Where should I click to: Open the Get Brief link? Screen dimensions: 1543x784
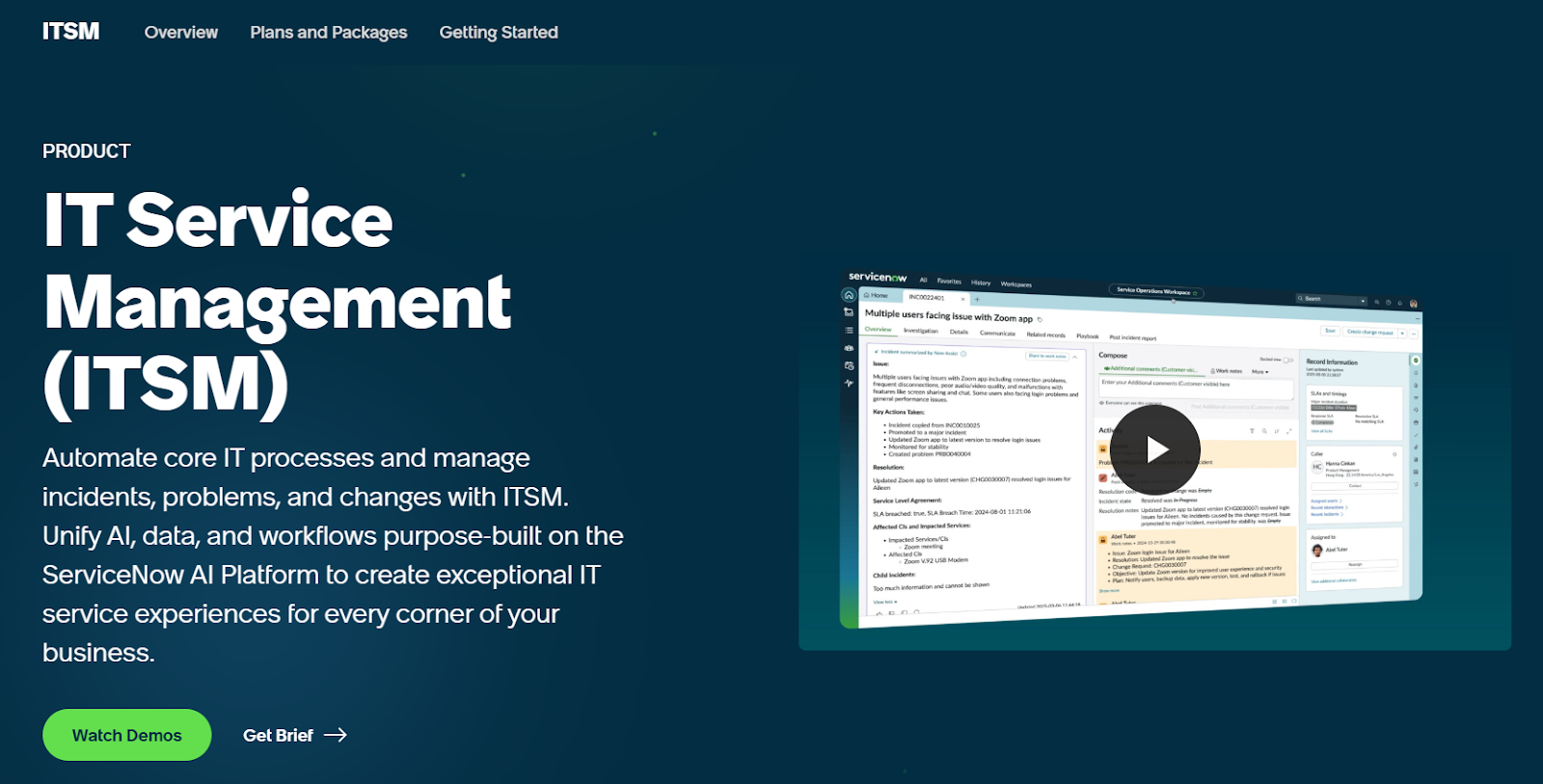tap(278, 735)
